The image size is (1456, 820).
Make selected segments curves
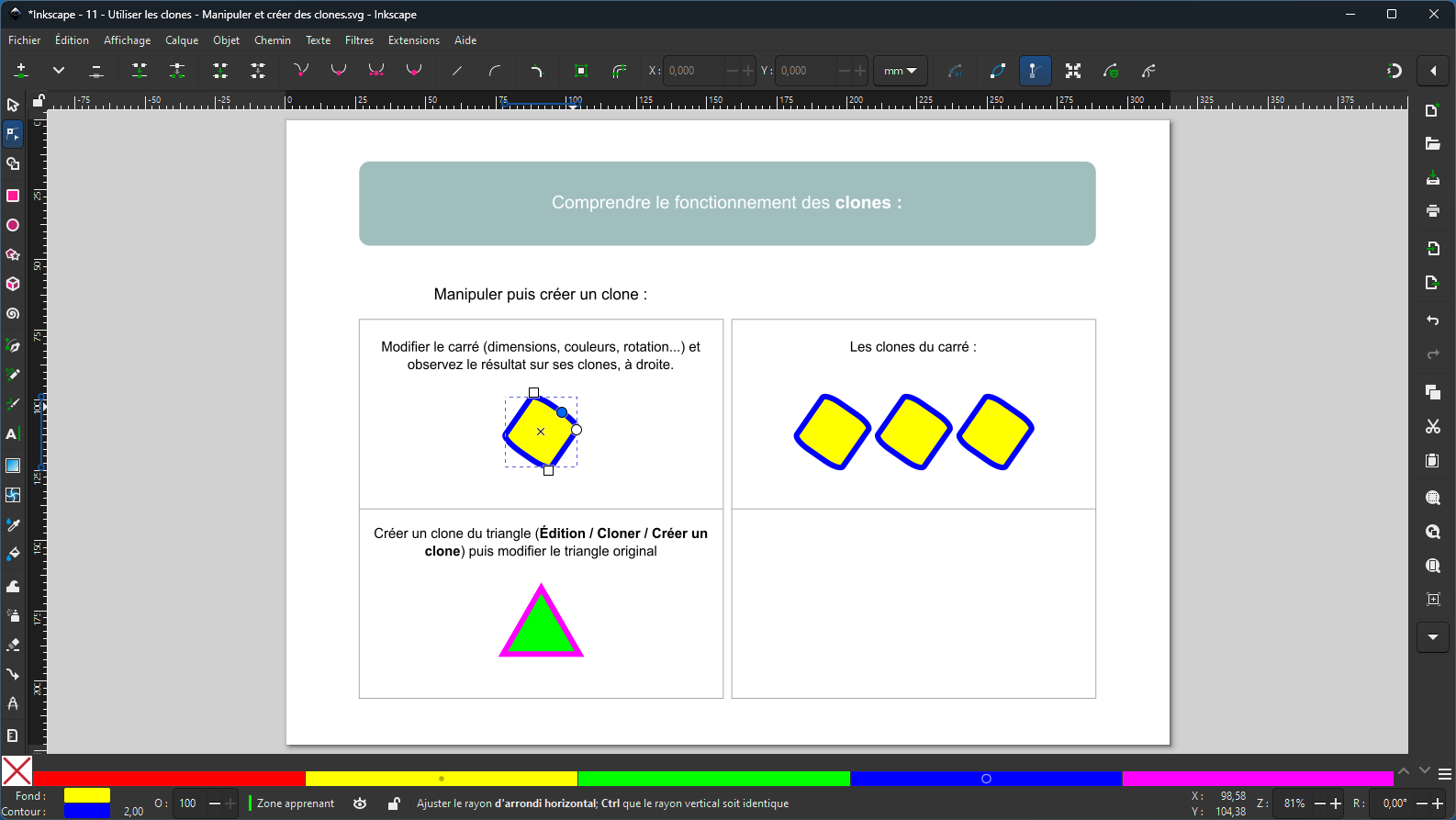[x=495, y=71]
